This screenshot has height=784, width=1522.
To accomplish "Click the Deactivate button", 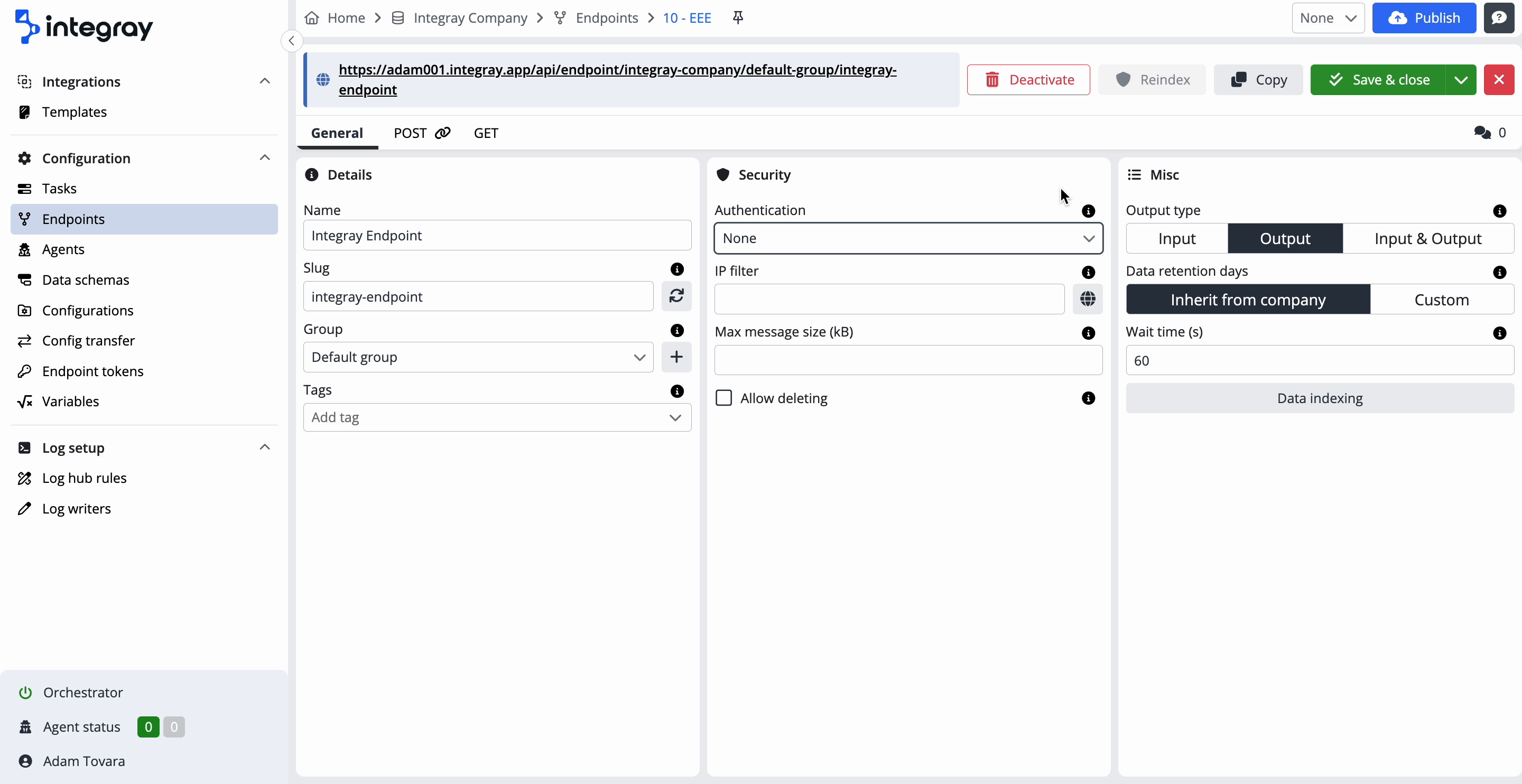I will (1028, 80).
